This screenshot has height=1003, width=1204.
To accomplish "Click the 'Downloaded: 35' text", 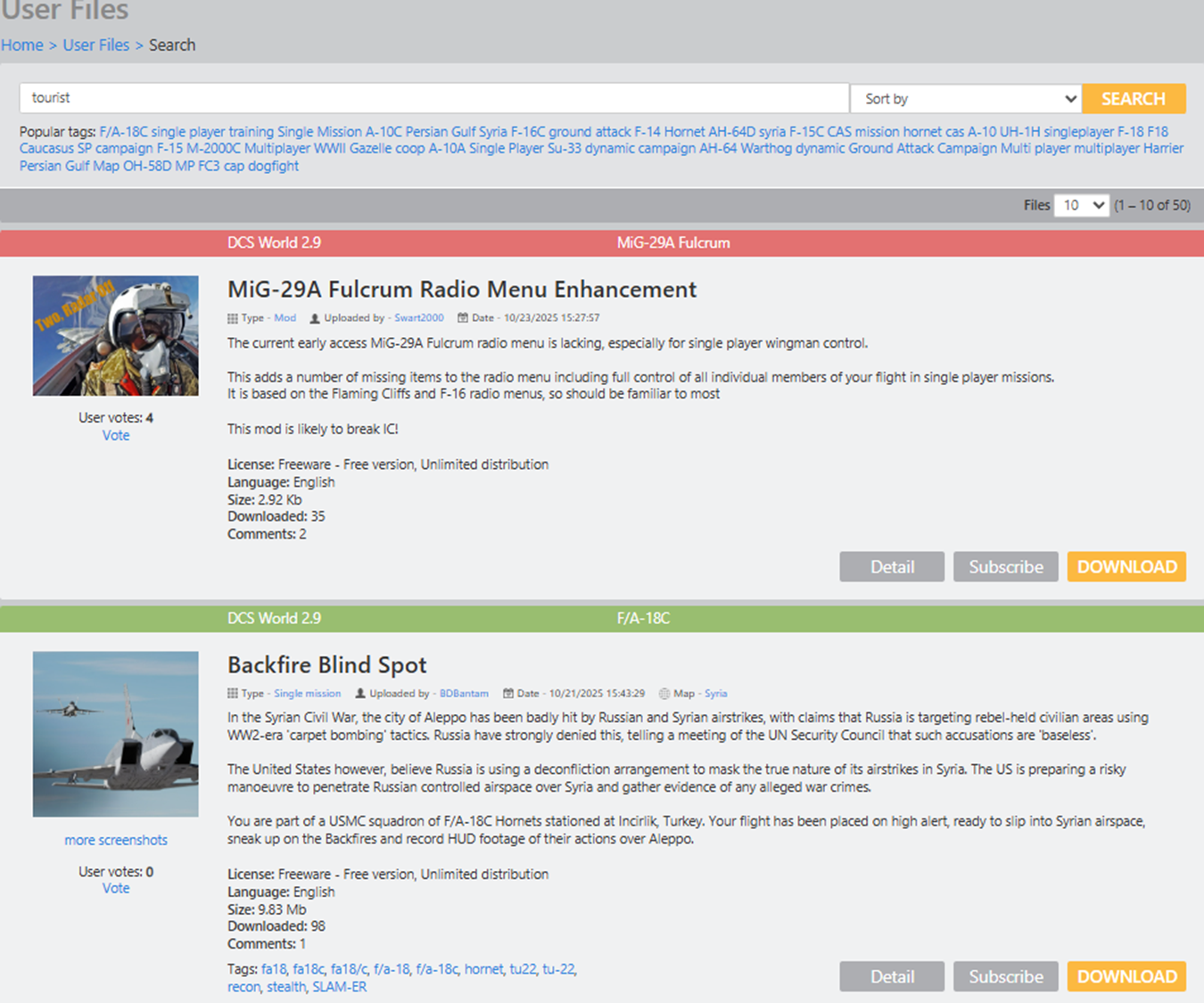I will click(276, 516).
